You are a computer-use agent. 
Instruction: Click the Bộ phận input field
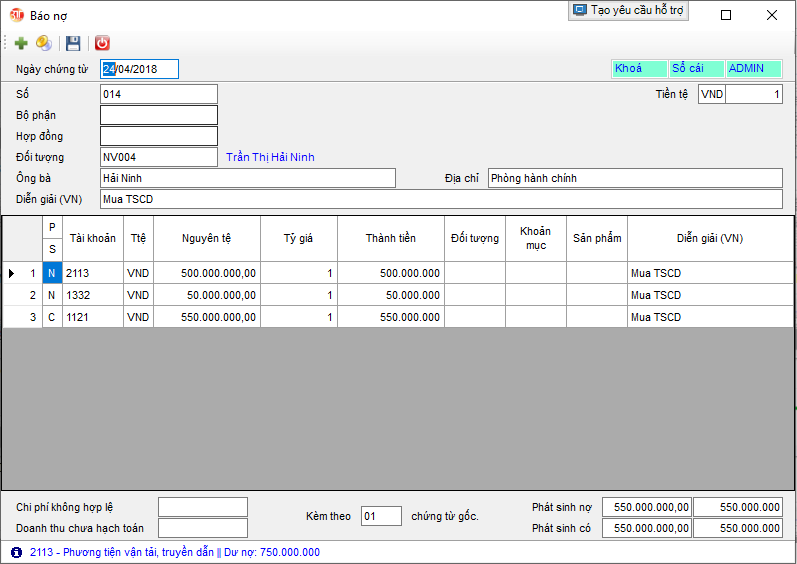click(x=158, y=115)
